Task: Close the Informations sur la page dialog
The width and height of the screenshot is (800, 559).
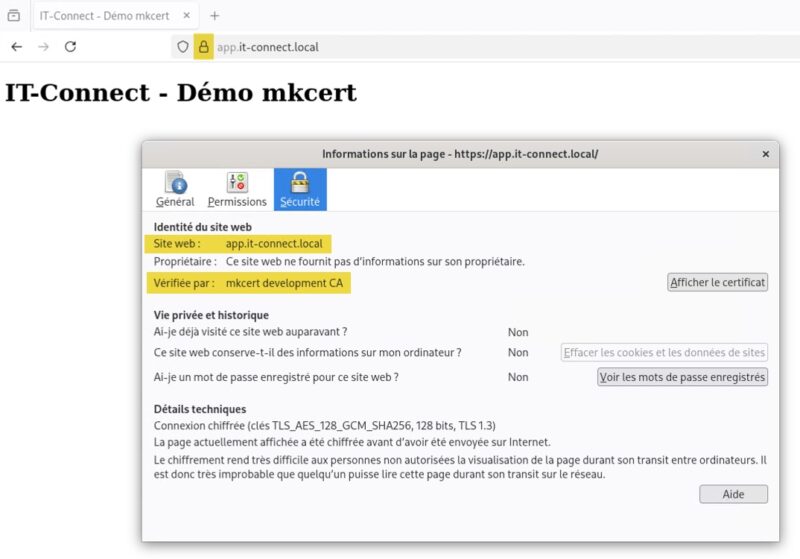Action: pyautogui.click(x=766, y=154)
